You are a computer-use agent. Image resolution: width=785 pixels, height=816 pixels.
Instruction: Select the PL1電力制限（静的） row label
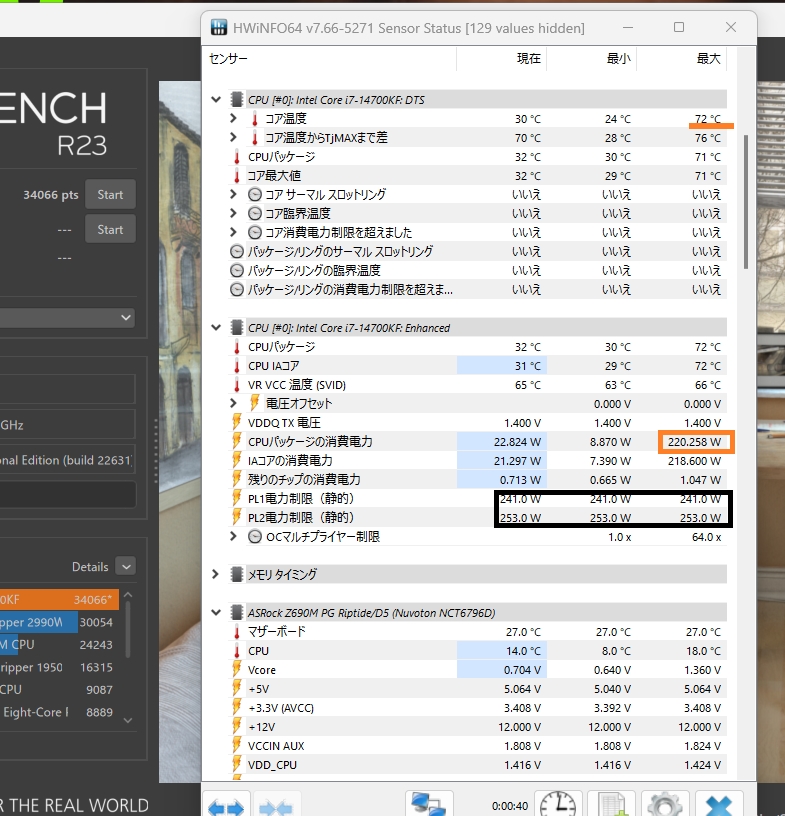tap(301, 499)
